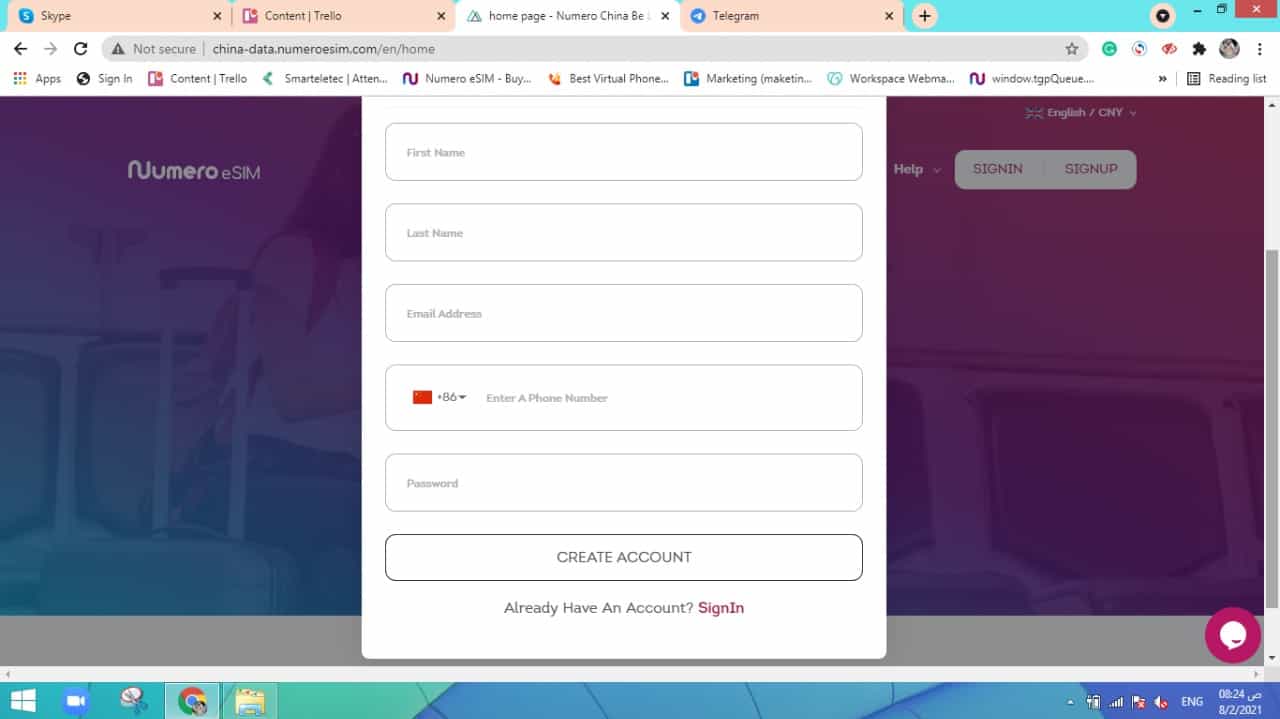Open the Extensions puzzle piece icon

click(1199, 49)
